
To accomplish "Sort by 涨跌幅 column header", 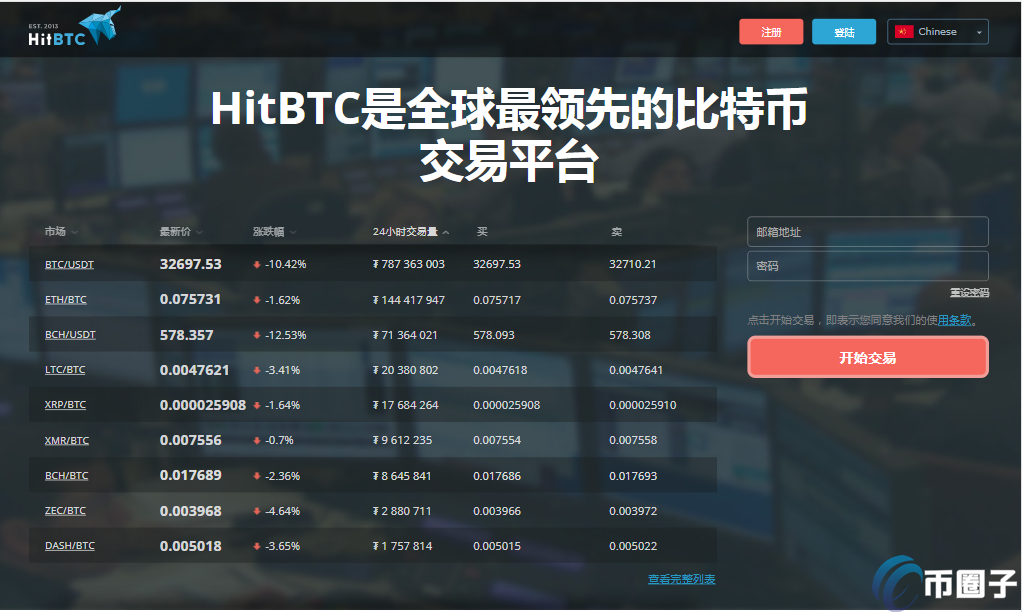I will [x=274, y=231].
